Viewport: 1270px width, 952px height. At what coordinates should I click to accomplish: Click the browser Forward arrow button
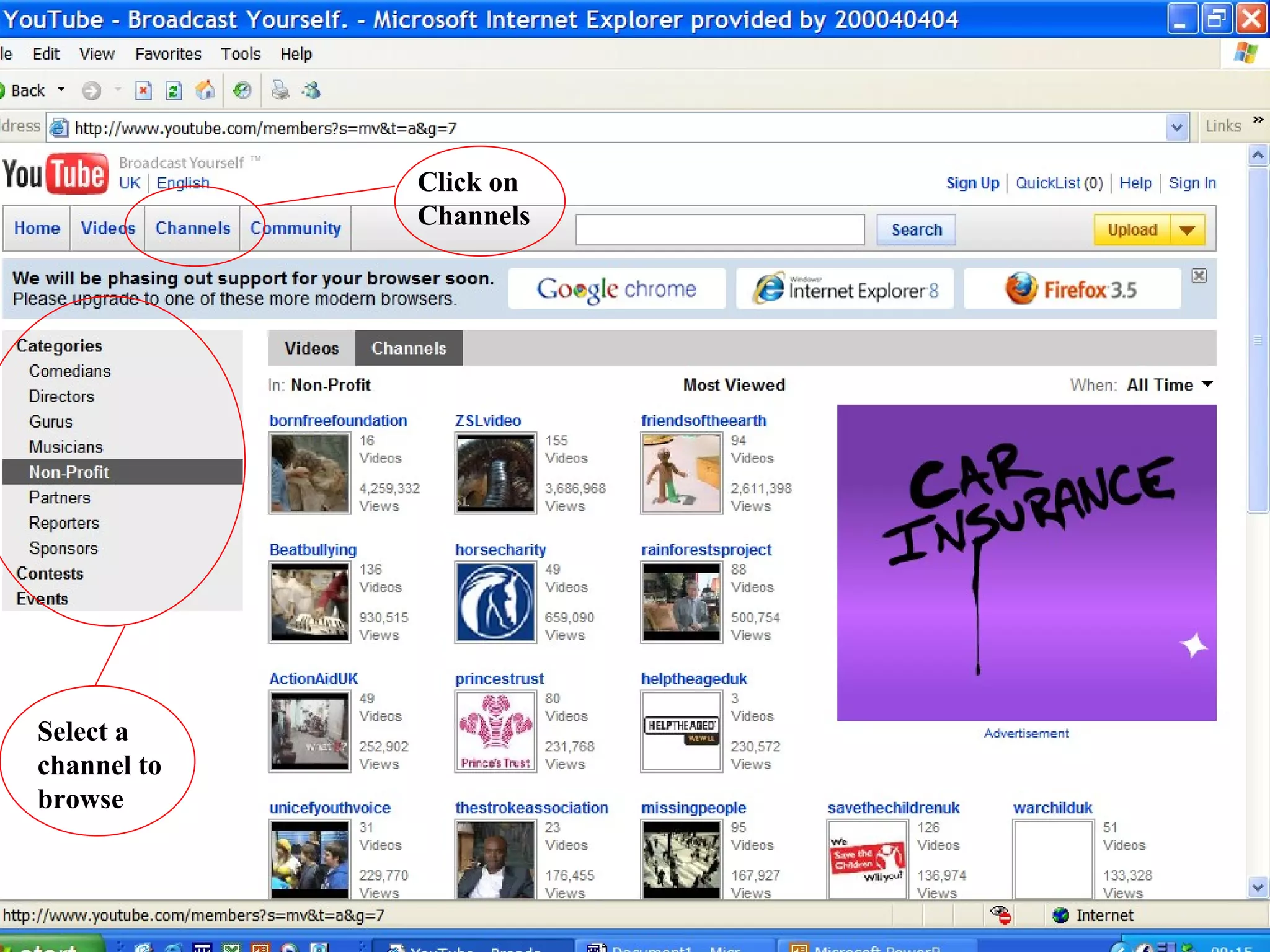click(91, 90)
